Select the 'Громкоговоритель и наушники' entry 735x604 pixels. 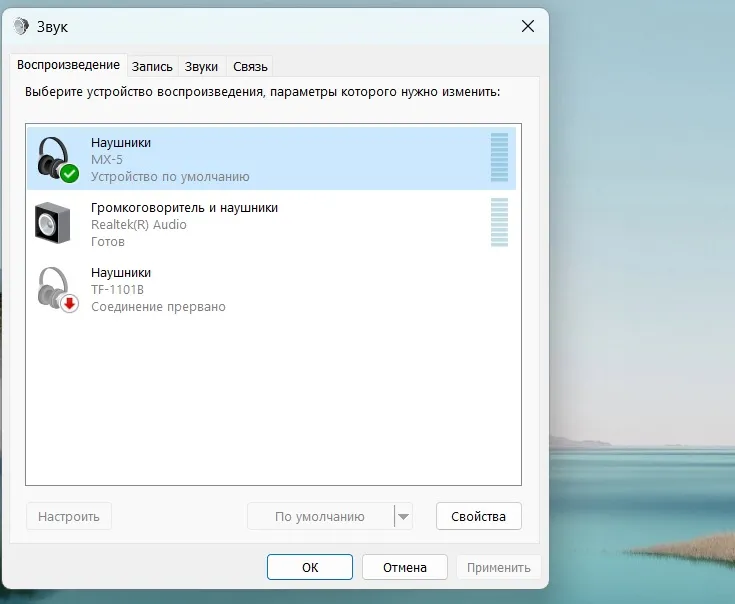pyautogui.click(x=271, y=224)
